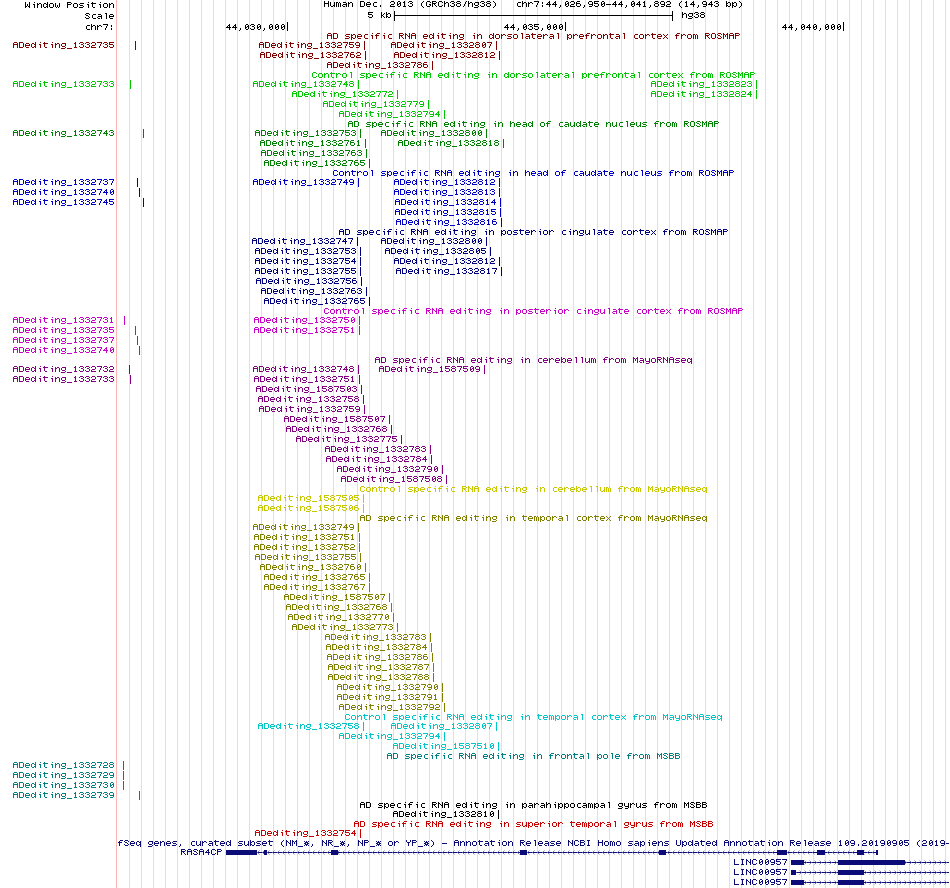Open the red AD dorsolateral prefrontal cortex ROSMAP track title
Image resolution: width=950 pixels, height=888 pixels.
(x=533, y=36)
